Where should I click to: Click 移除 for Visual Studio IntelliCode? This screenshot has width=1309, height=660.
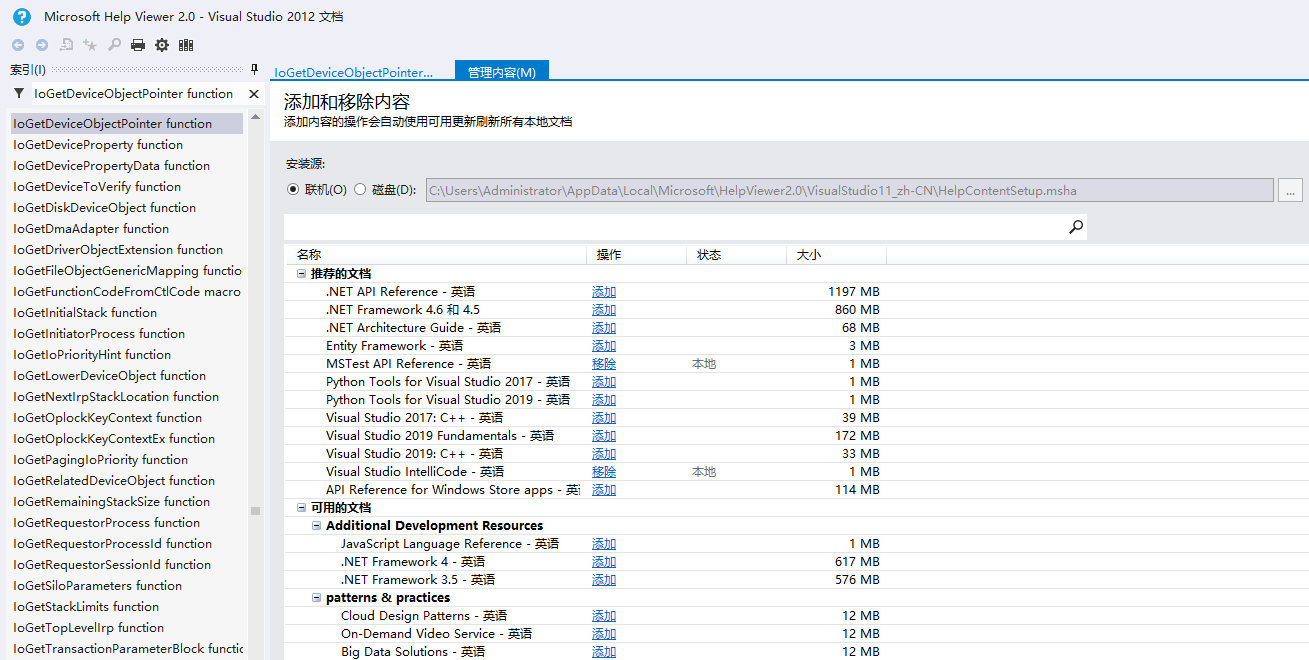click(x=603, y=471)
